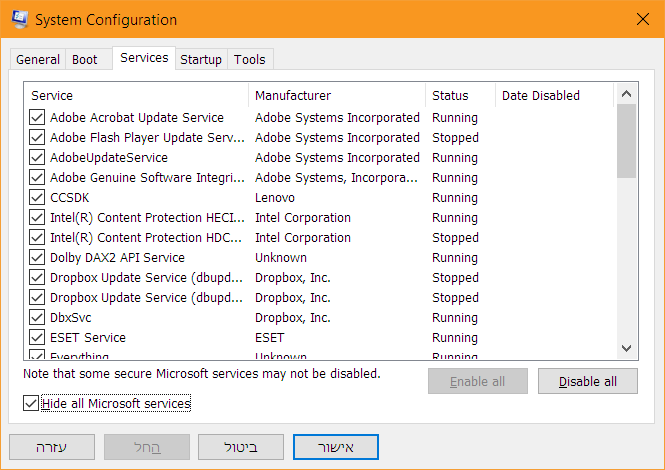Sort by the Manufacturer column header
Image resolution: width=665 pixels, height=470 pixels.
337,95
